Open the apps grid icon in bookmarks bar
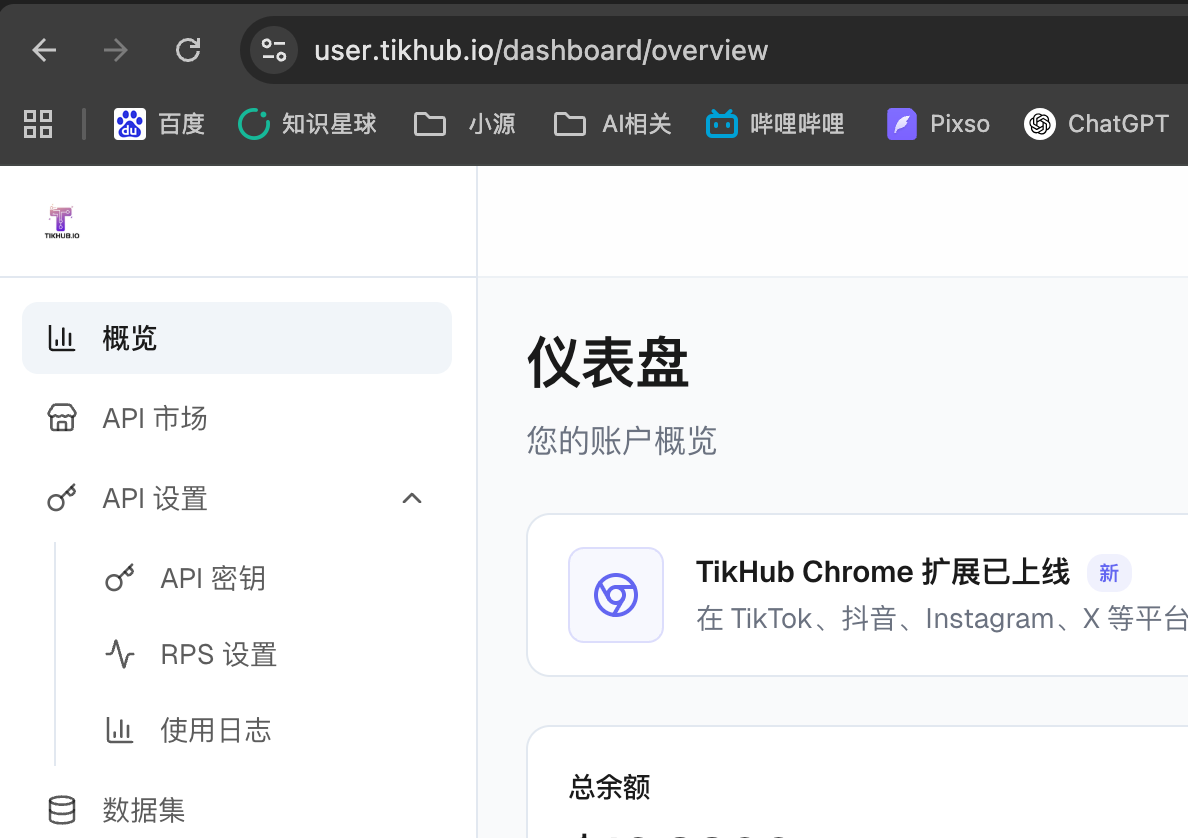1188x838 pixels. tap(38, 124)
